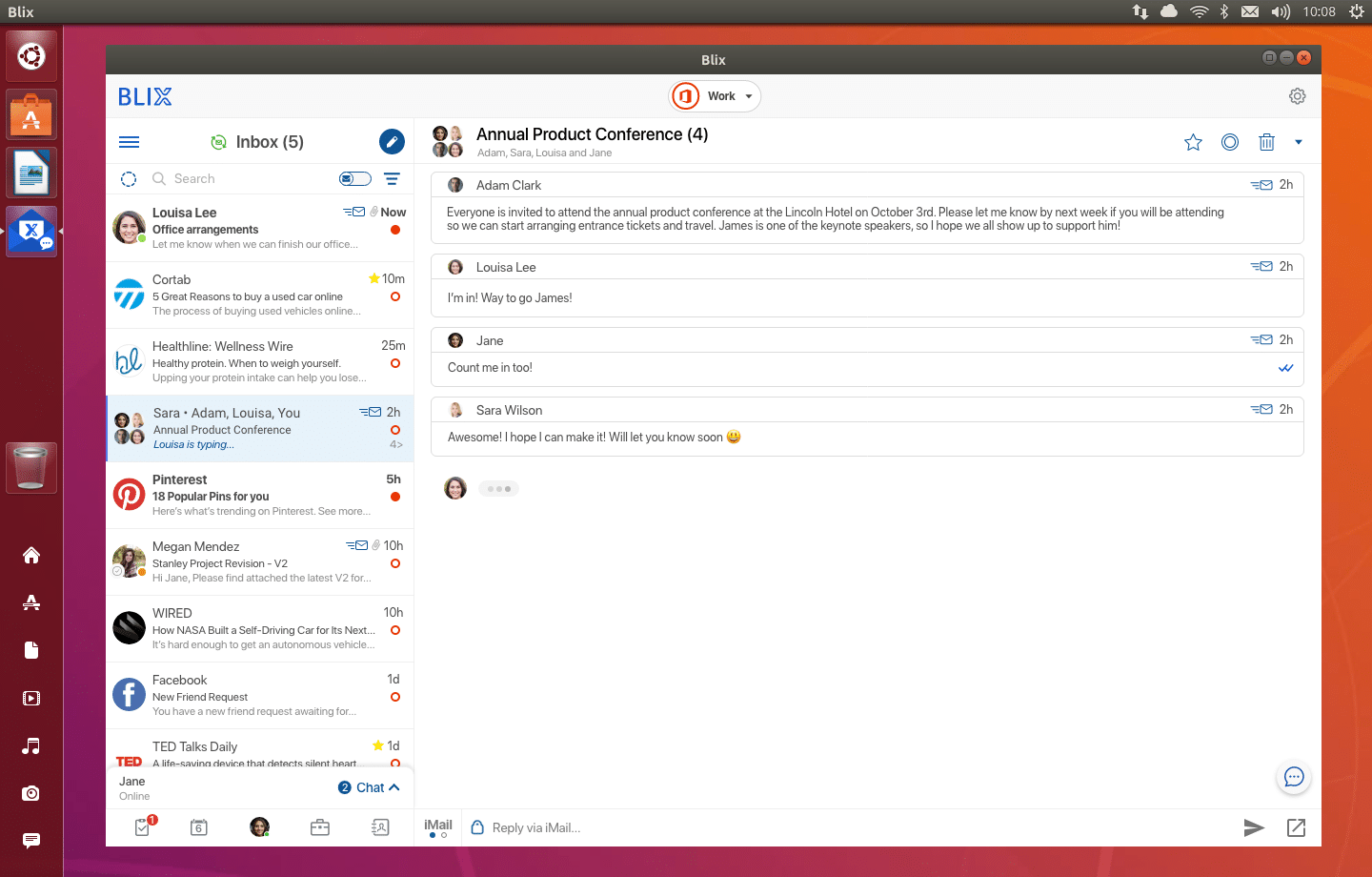Viewport: 1372px width, 877px height.
Task: Compose a new email with the pencil button
Action: click(392, 142)
